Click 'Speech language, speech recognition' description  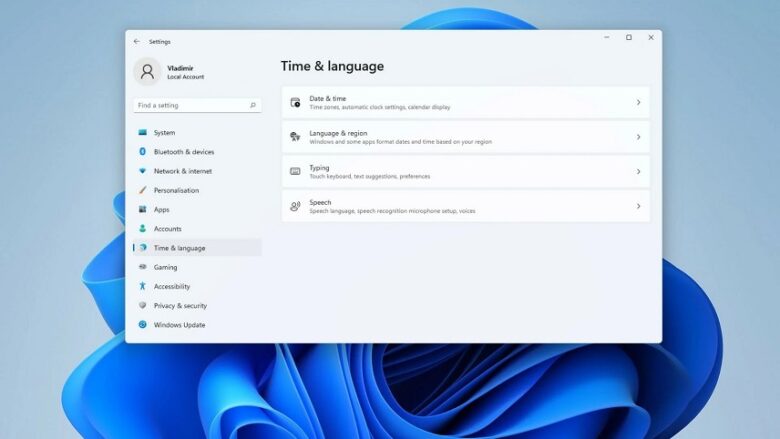(x=392, y=211)
